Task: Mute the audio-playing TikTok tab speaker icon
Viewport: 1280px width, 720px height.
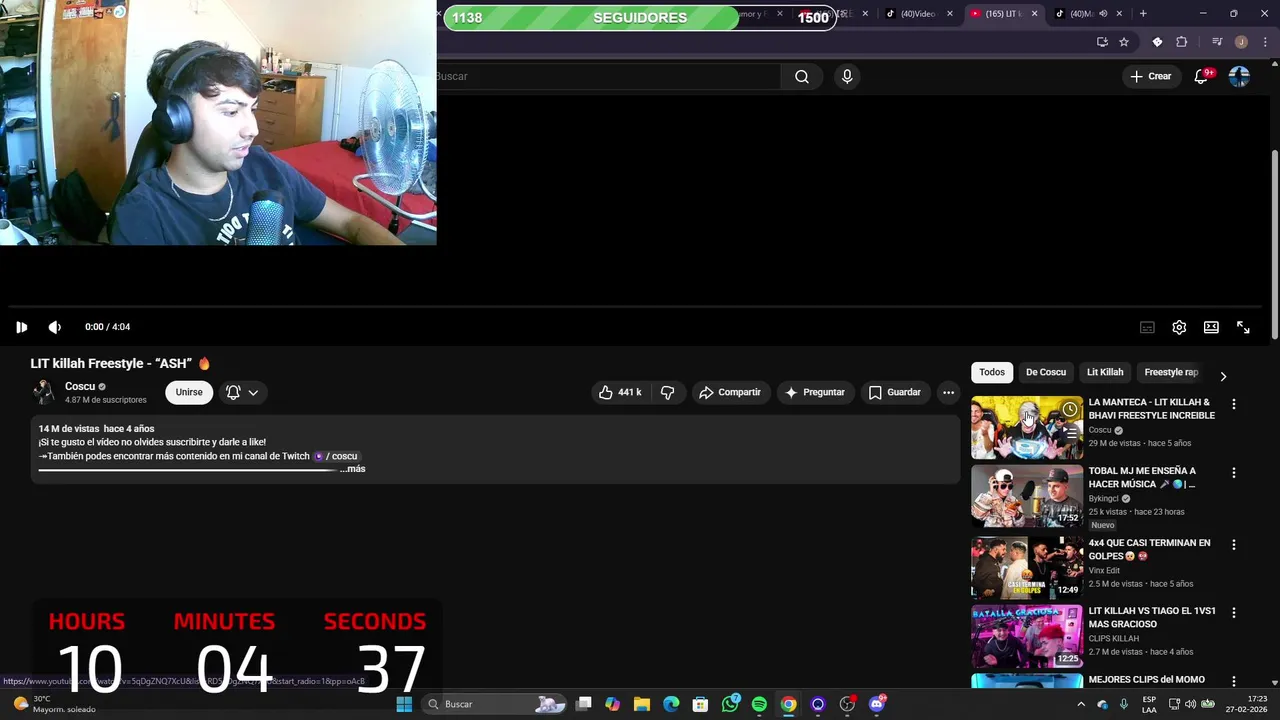Action: coord(1103,14)
